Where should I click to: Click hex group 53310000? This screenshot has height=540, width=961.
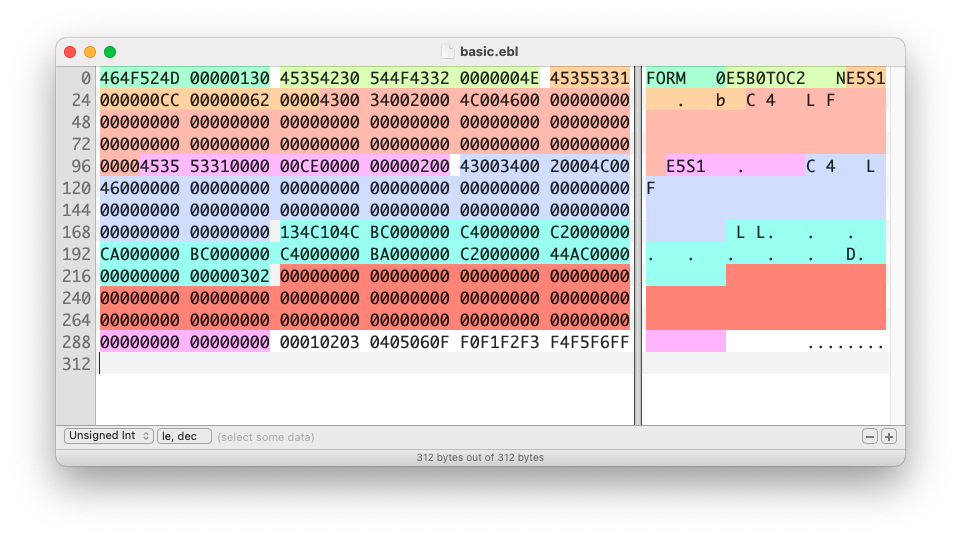point(229,166)
